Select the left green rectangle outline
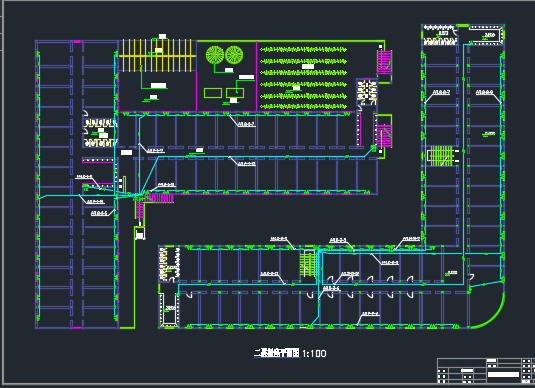This screenshot has height=388, width=535. [213, 93]
